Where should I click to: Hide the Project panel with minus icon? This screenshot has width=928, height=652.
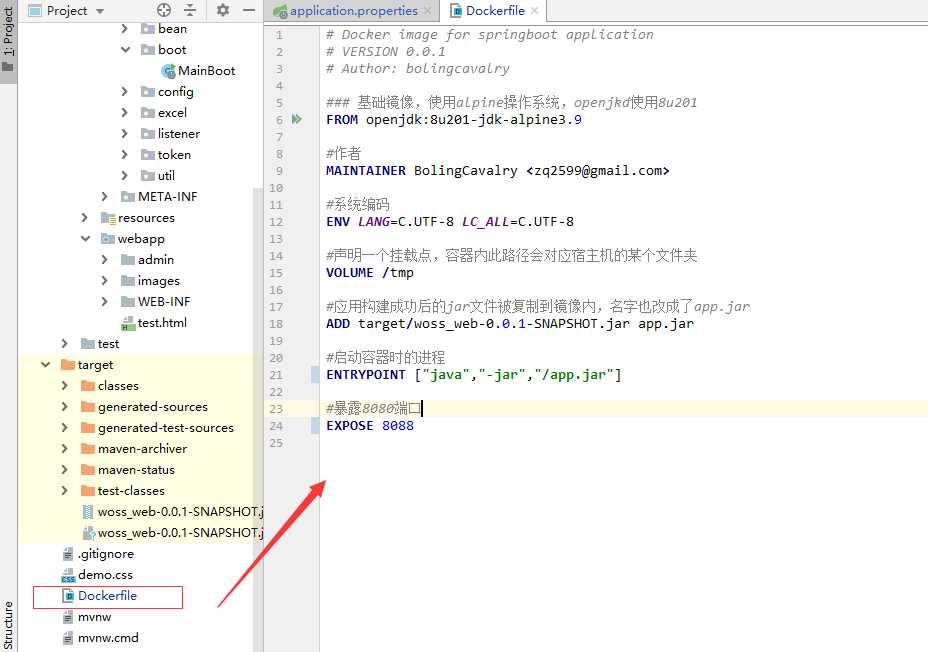[249, 10]
